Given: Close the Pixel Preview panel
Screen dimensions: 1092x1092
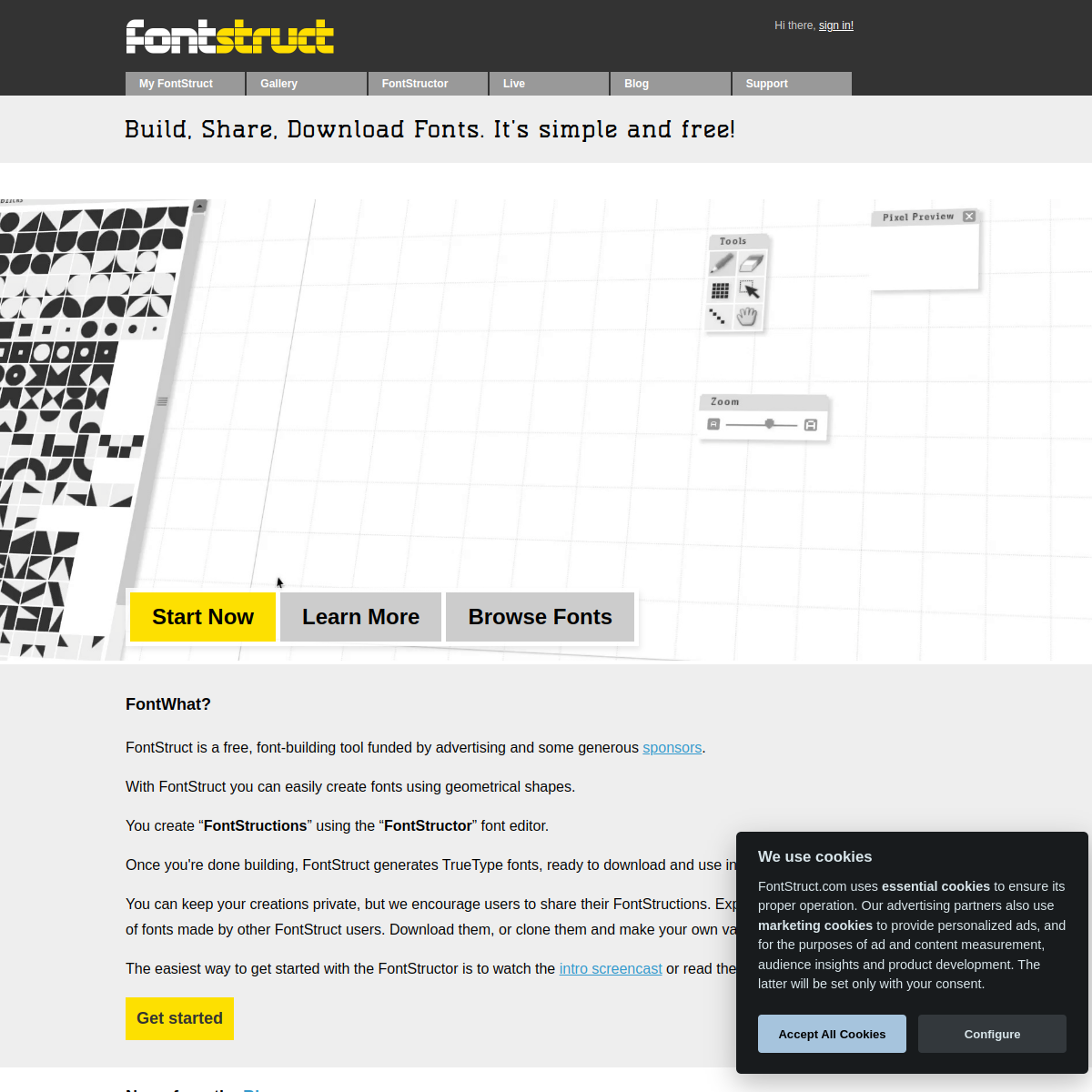Looking at the screenshot, I should point(968,217).
